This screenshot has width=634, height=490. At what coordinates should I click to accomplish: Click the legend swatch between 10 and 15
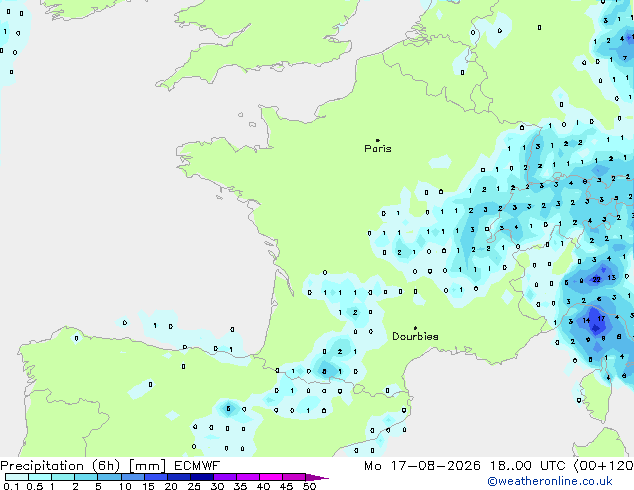click(132, 477)
